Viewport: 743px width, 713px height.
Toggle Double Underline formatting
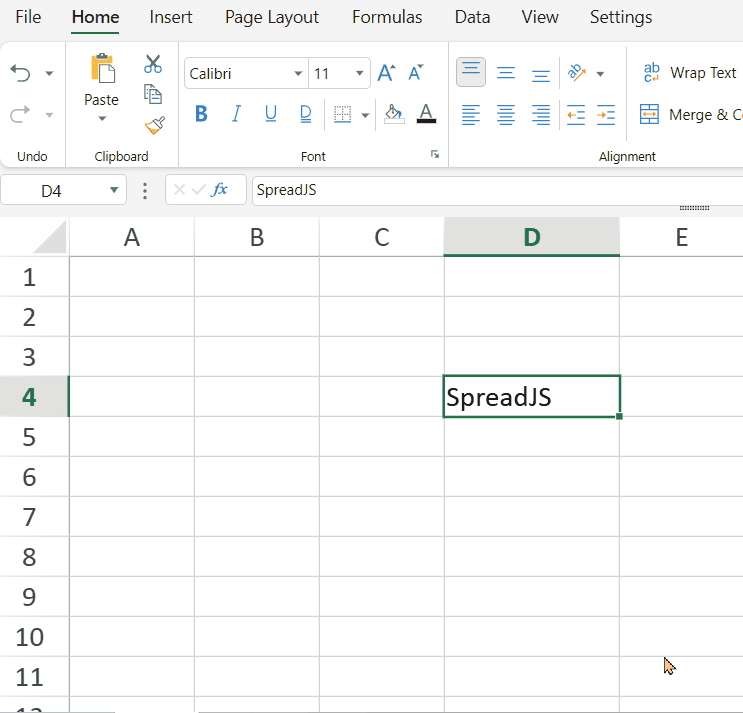point(306,114)
